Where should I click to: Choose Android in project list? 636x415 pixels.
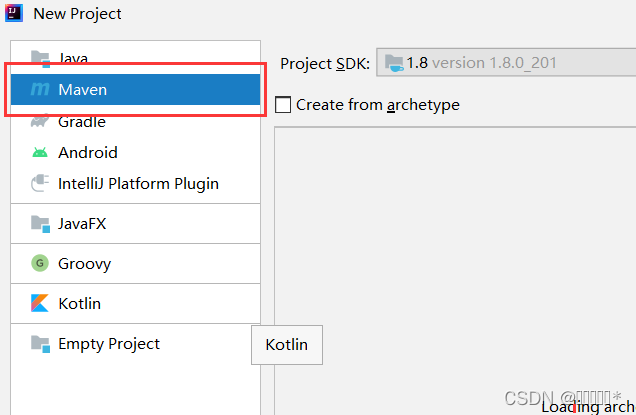(x=135, y=153)
